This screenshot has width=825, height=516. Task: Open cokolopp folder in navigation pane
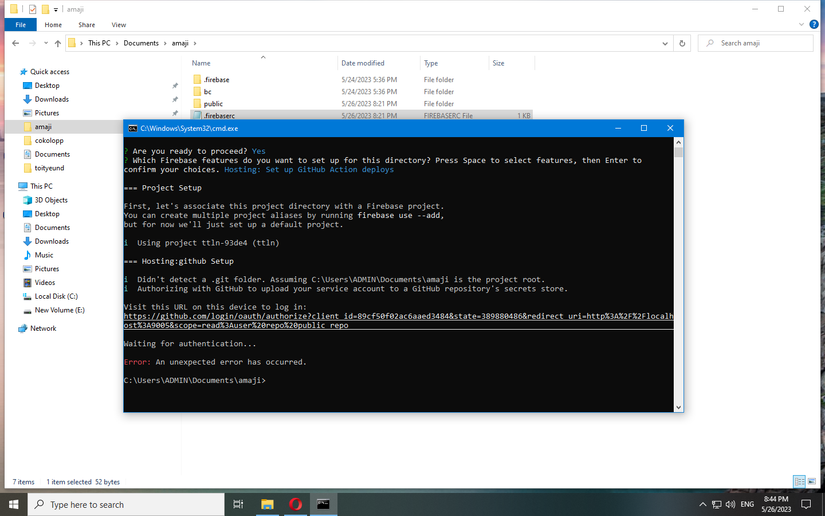(x=49, y=140)
